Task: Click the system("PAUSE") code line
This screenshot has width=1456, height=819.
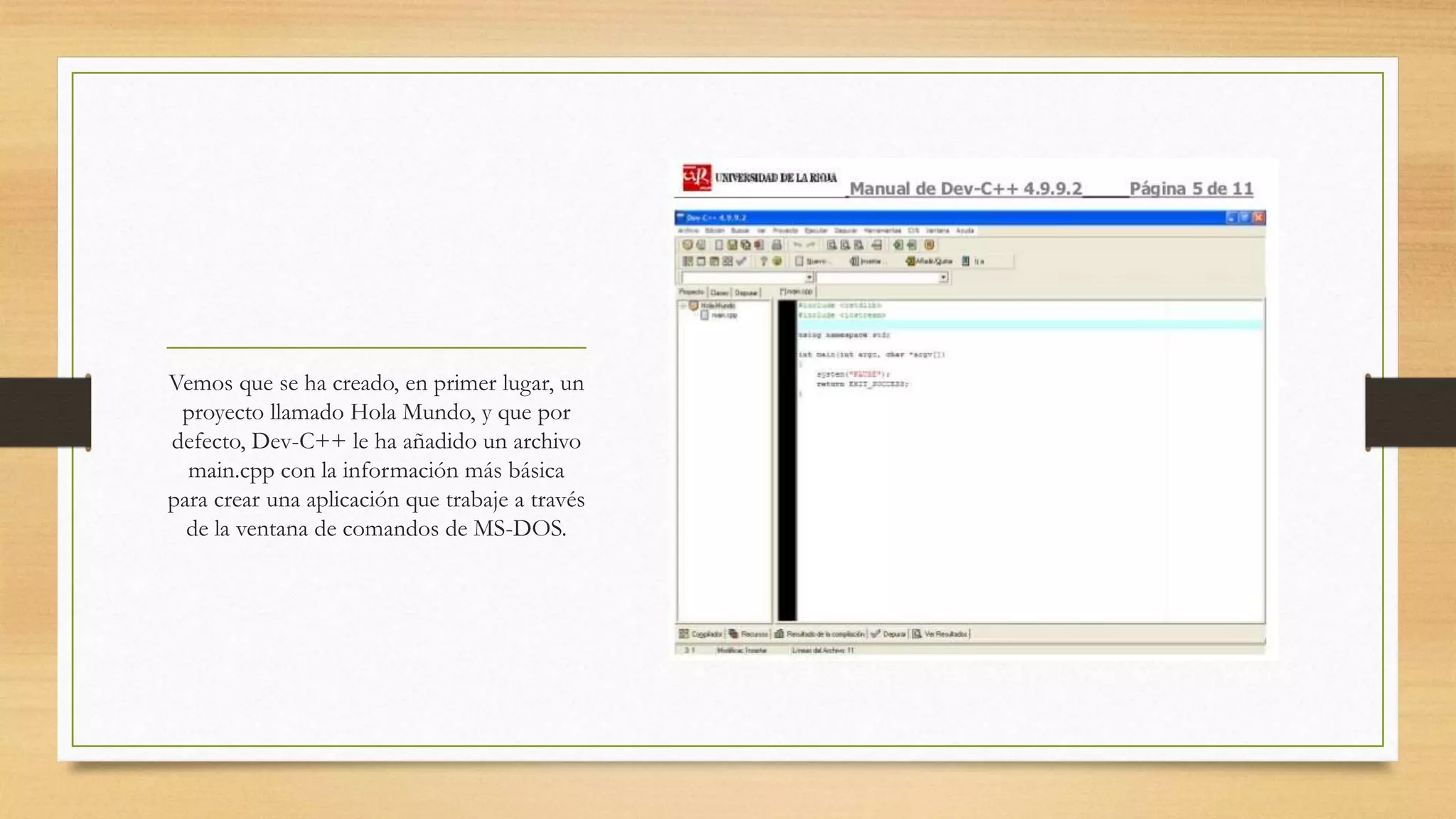Action: click(x=853, y=373)
